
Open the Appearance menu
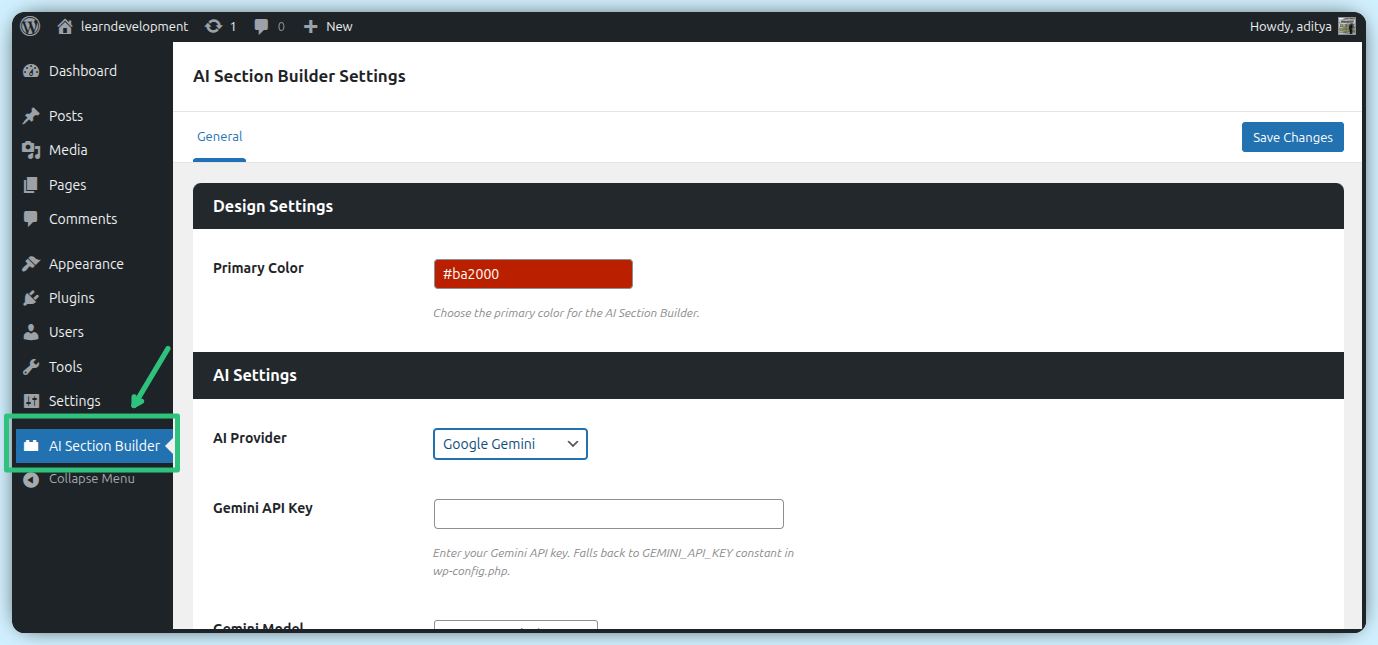click(x=86, y=264)
